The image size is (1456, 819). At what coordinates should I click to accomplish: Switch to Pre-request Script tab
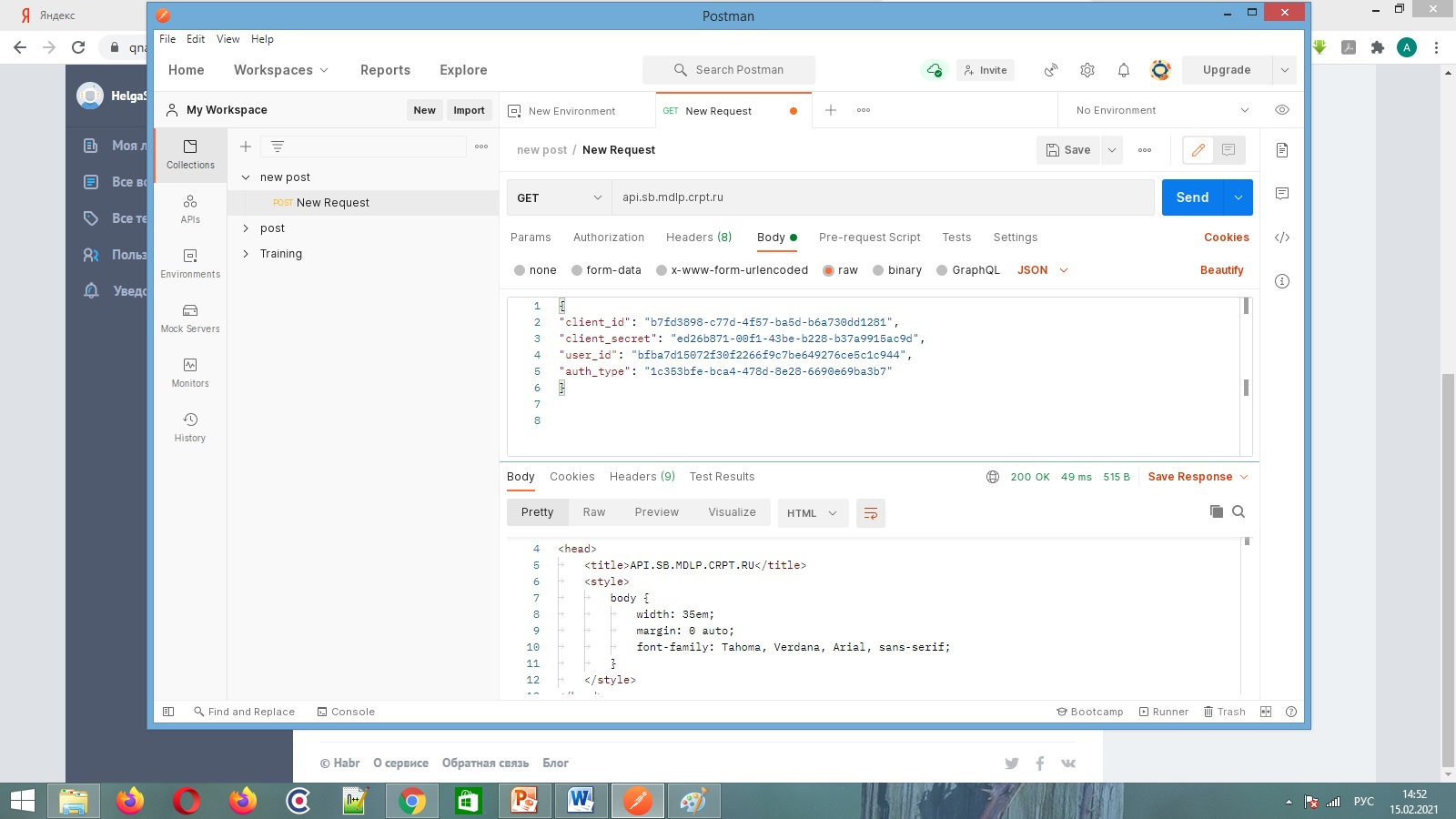click(x=869, y=238)
